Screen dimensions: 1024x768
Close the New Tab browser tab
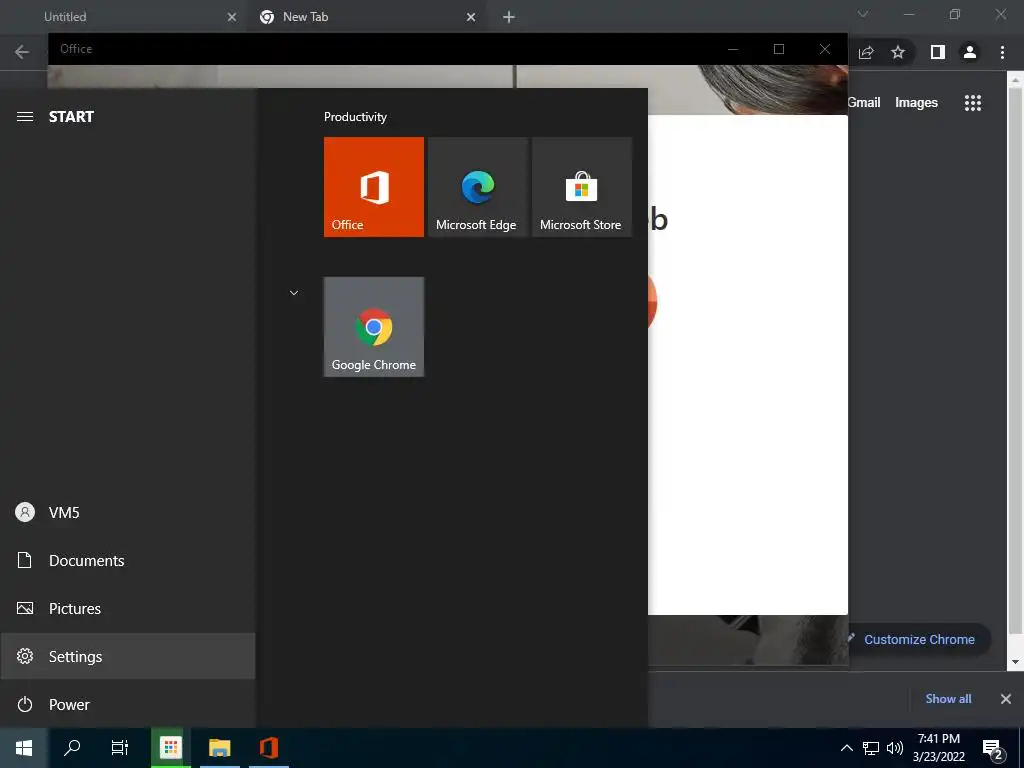pyautogui.click(x=471, y=17)
